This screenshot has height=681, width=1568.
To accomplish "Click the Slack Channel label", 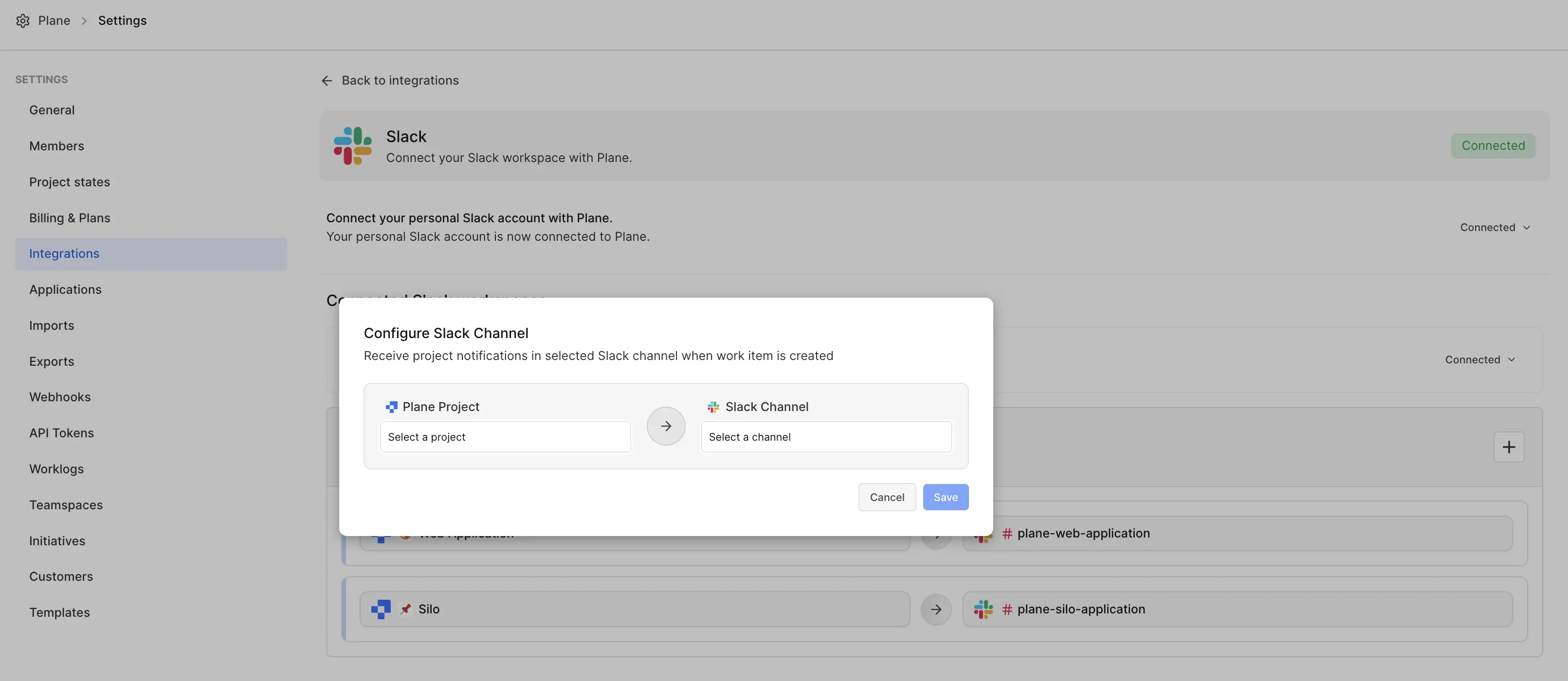I will pos(767,407).
